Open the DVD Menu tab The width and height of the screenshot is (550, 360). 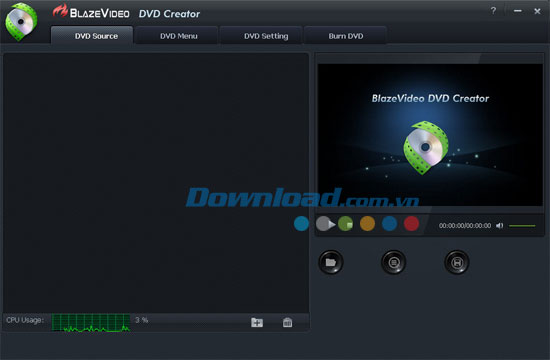177,35
